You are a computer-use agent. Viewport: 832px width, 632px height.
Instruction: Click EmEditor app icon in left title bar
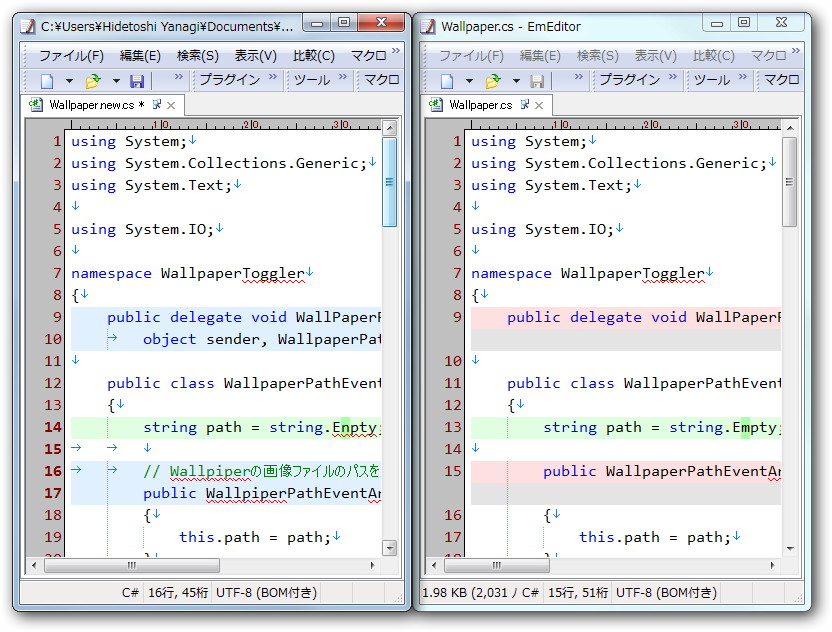pyautogui.click(x=28, y=27)
